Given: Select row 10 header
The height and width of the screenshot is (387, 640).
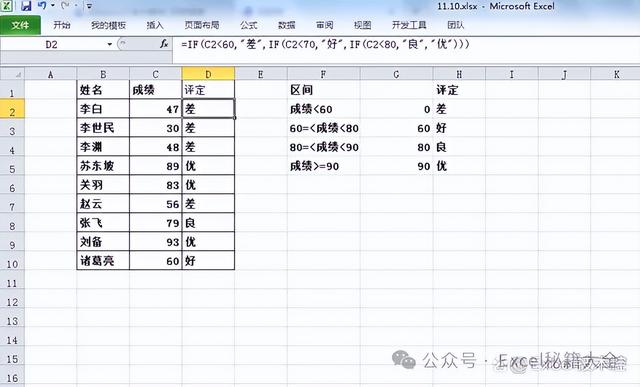Looking at the screenshot, I should tap(12, 261).
